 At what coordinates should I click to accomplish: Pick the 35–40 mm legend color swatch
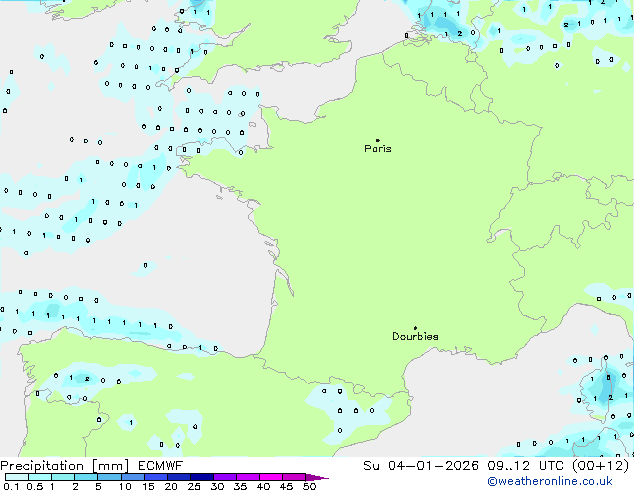click(x=247, y=477)
